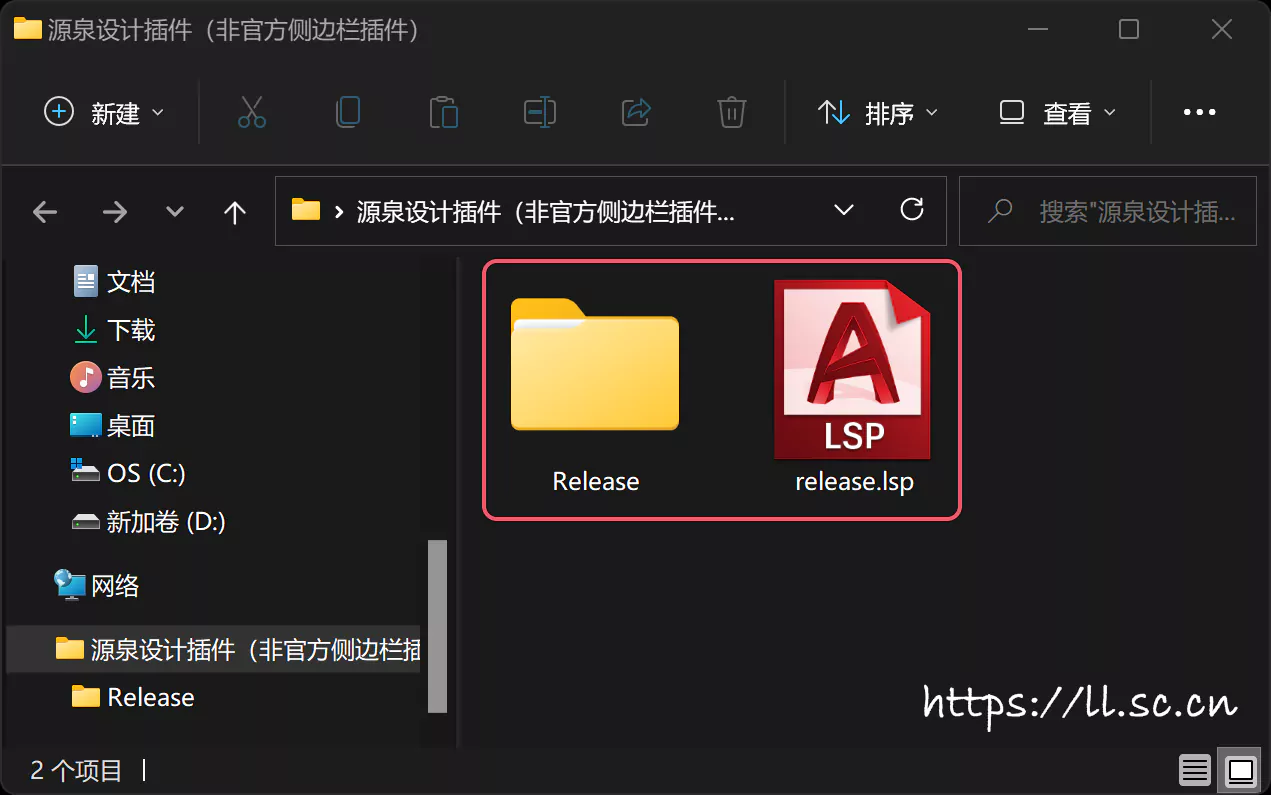
Task: Click the navigation pane scrollbar
Action: 437,626
